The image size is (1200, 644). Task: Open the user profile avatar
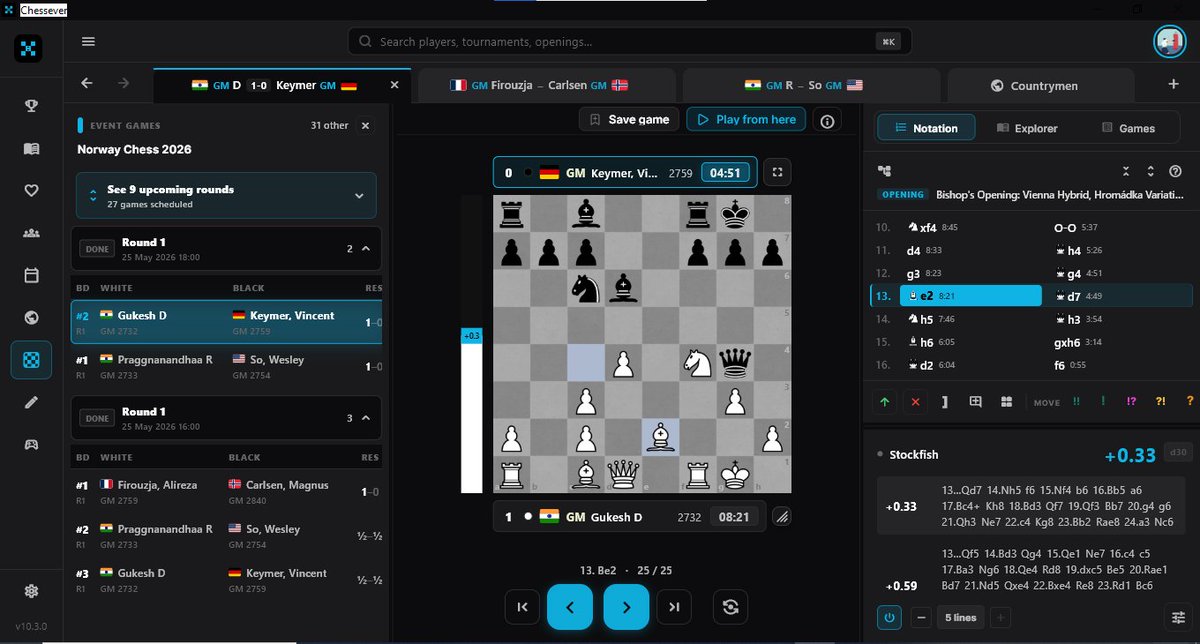pyautogui.click(x=1169, y=41)
